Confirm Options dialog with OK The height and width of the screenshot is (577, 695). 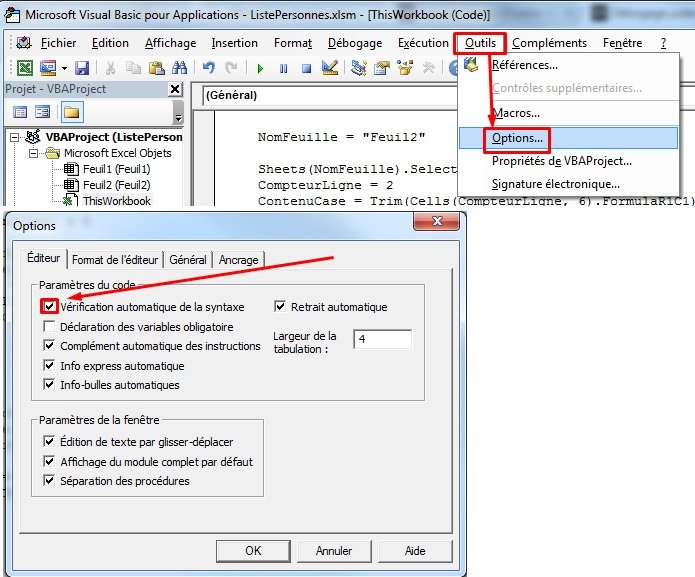(253, 551)
